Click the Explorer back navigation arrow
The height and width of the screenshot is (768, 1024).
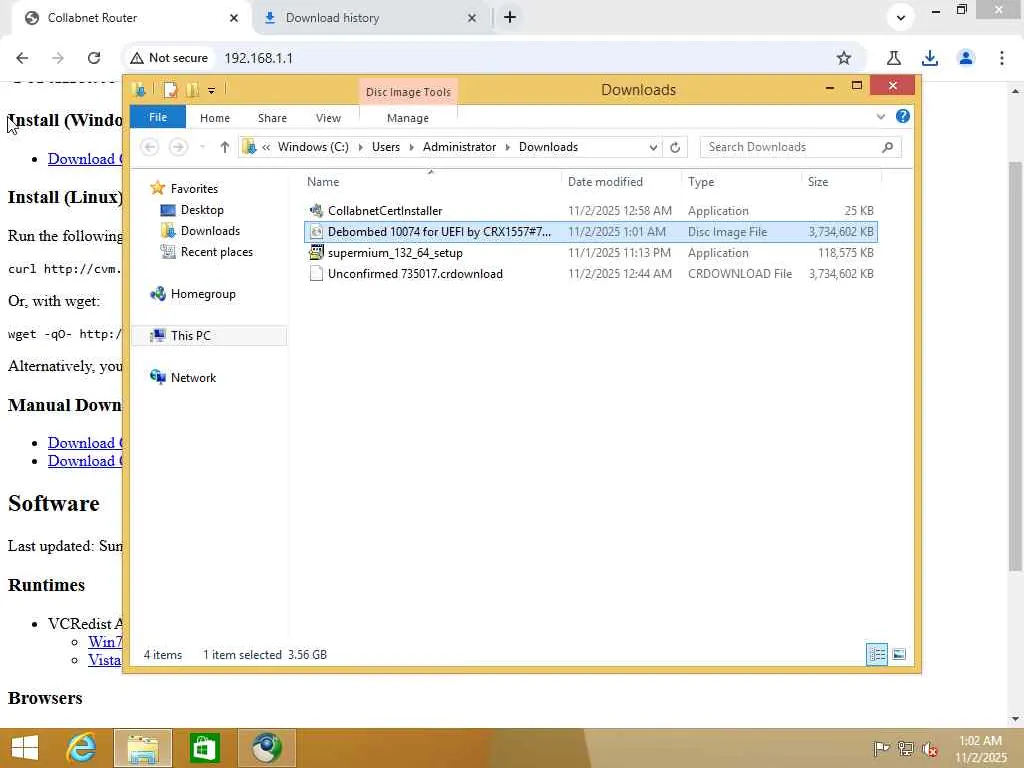pos(150,147)
